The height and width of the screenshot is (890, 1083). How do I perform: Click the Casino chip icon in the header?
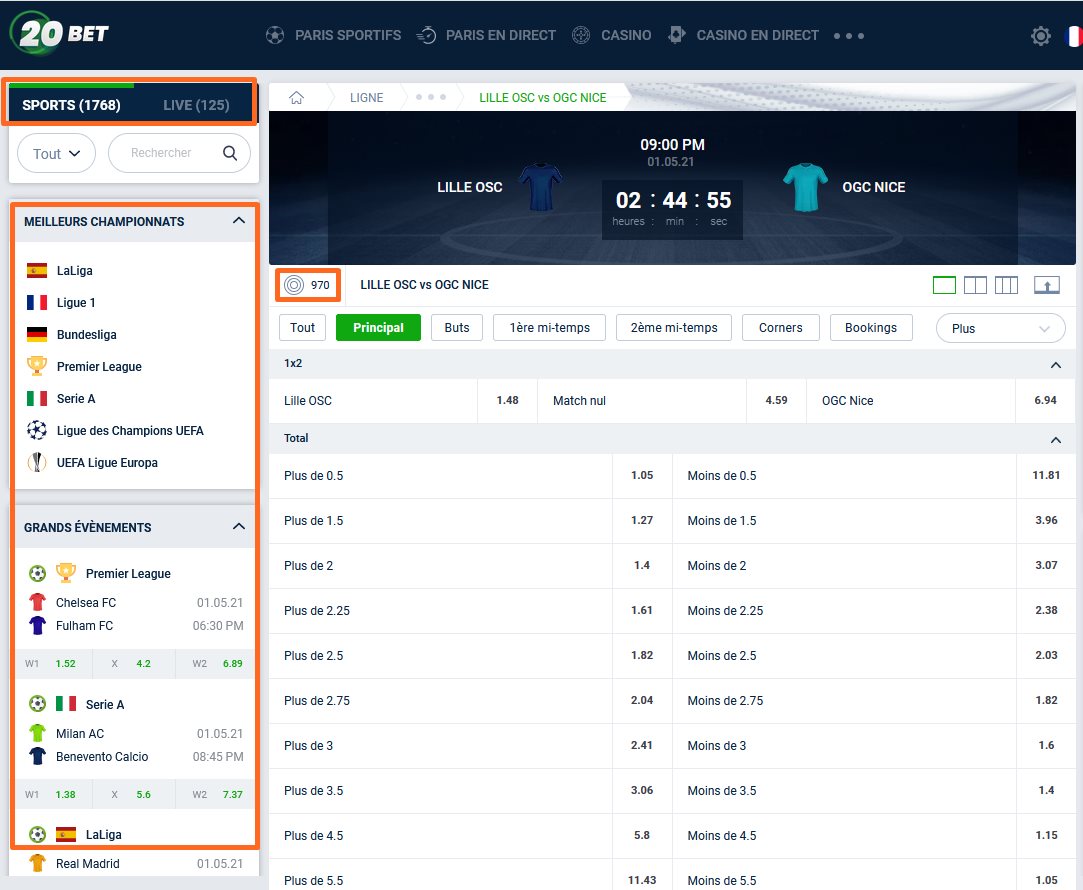coord(581,35)
